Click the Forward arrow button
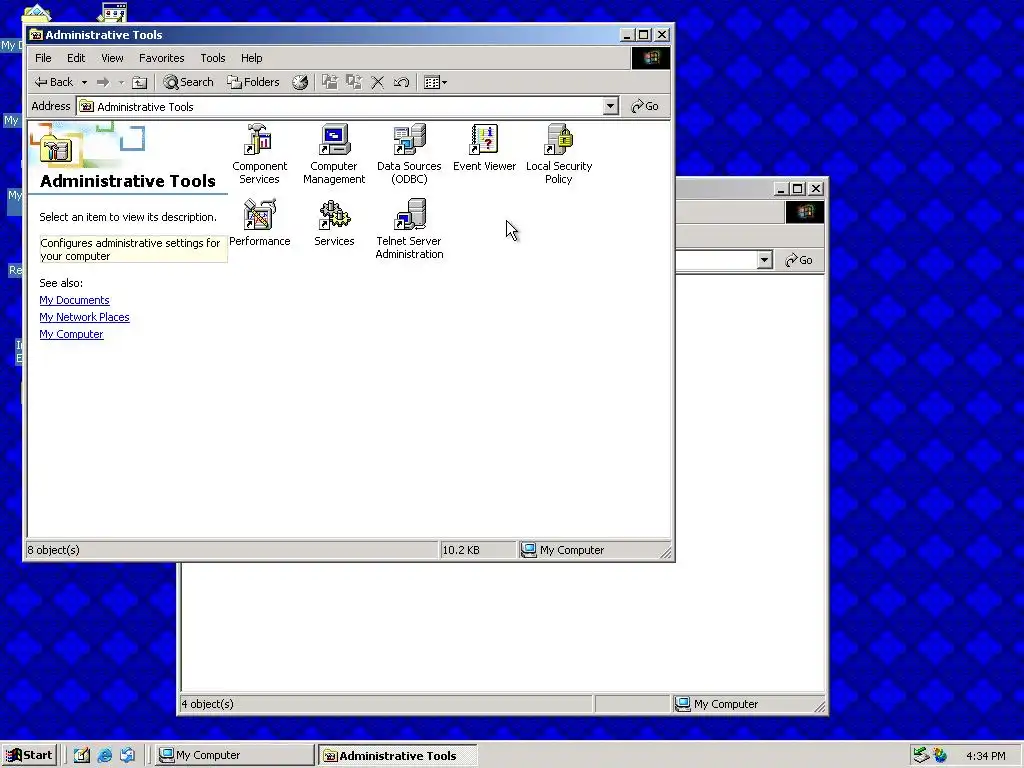Viewport: 1024px width, 768px height. (x=103, y=82)
